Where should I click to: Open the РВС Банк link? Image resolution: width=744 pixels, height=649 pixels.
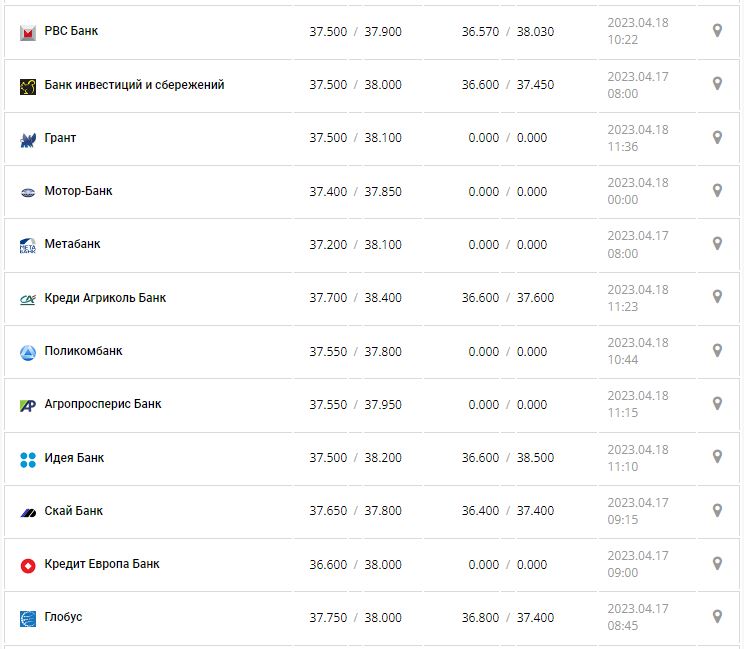point(71,31)
